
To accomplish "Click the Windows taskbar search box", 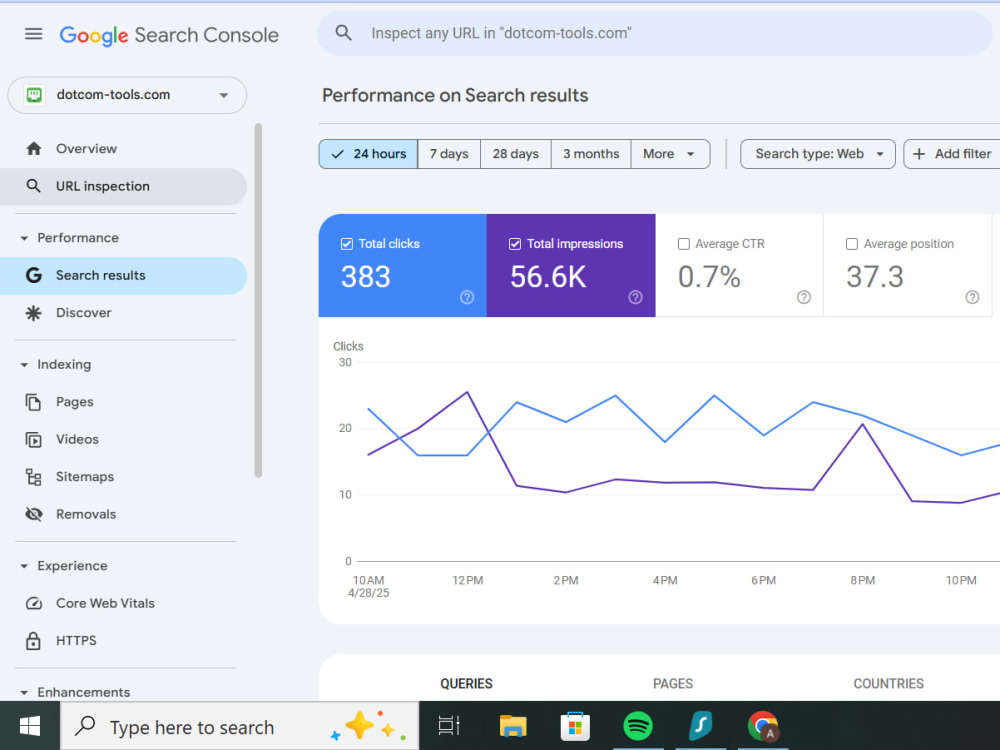I will point(240,726).
